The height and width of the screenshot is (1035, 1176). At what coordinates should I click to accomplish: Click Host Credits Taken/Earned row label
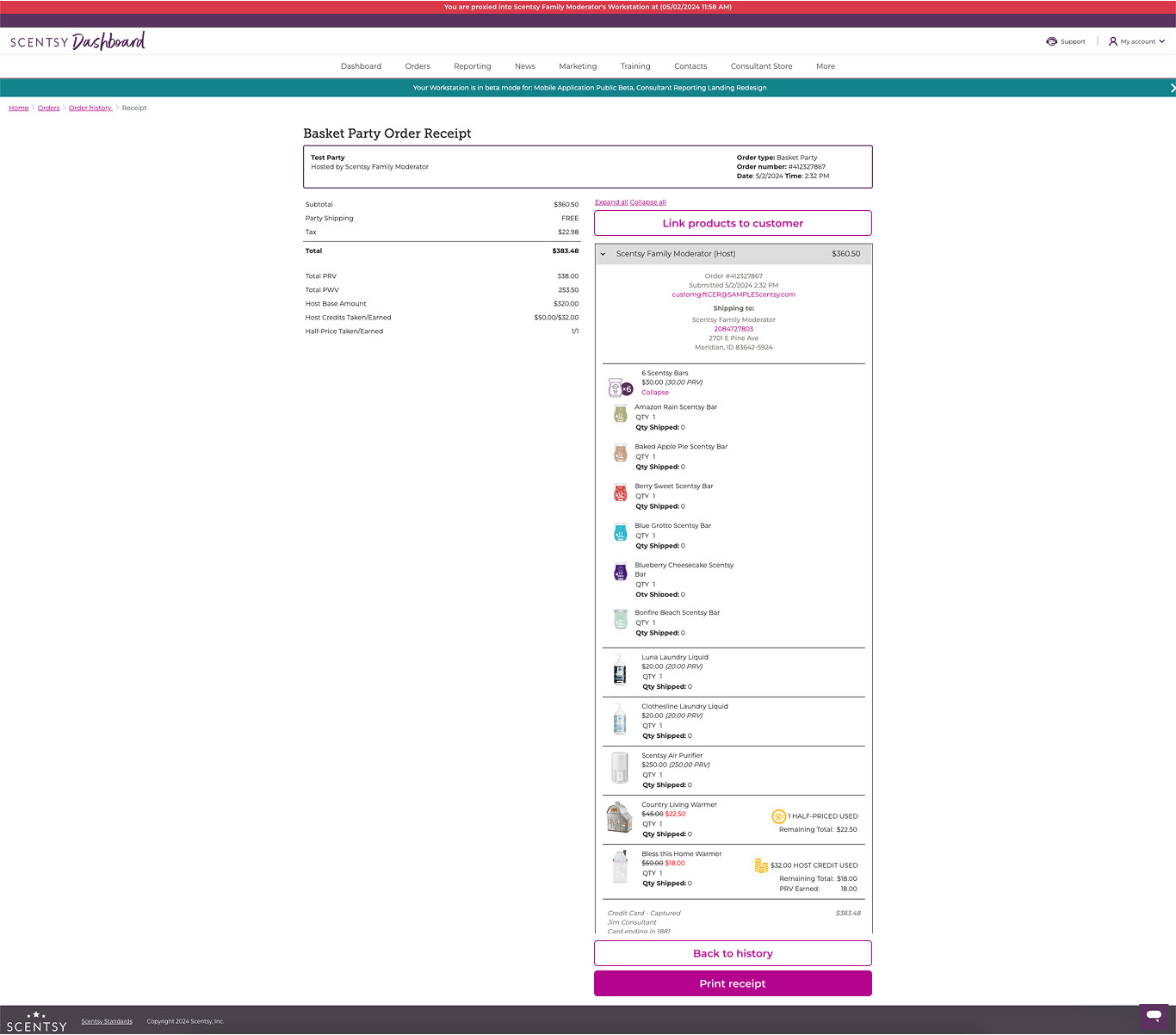tap(348, 318)
